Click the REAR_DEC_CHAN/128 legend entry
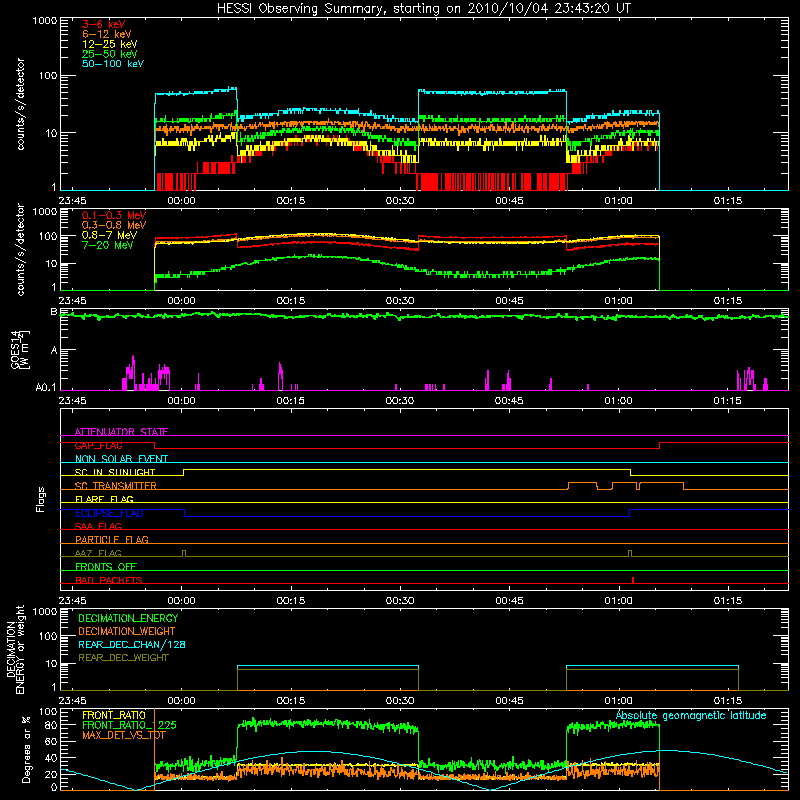The image size is (800, 800). click(132, 644)
